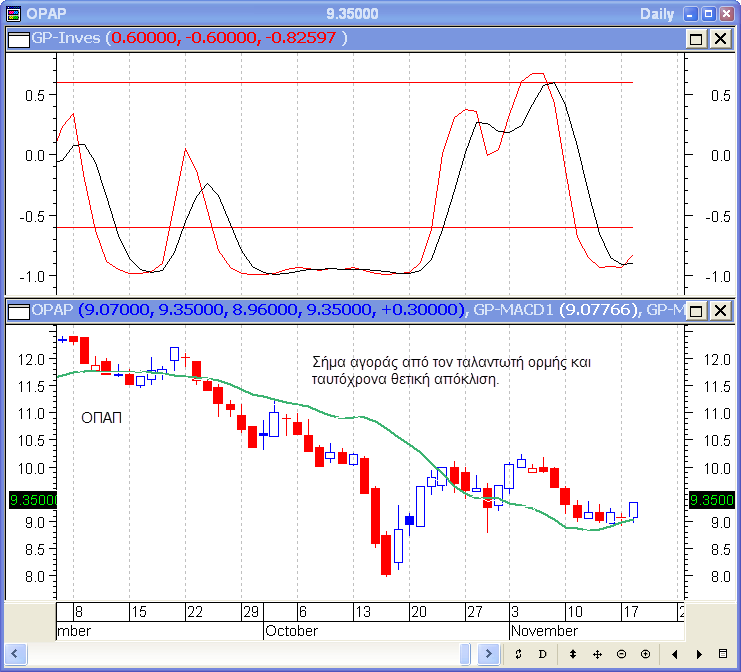Click the 'D' daily period button
Image resolution: width=741 pixels, height=672 pixels.
pos(543,654)
